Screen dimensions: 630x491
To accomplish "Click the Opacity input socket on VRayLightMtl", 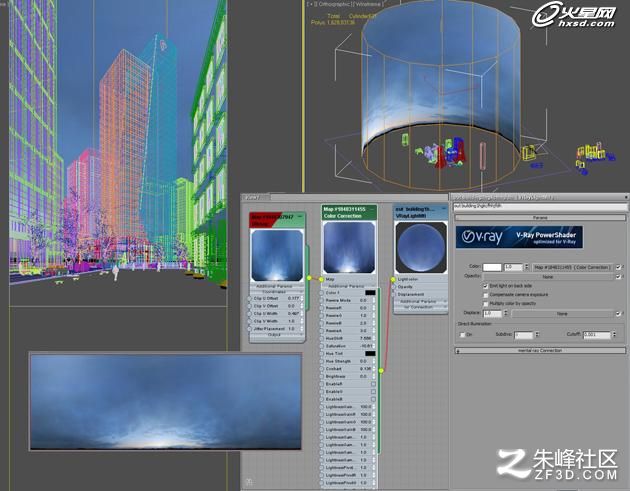I will click(x=393, y=287).
